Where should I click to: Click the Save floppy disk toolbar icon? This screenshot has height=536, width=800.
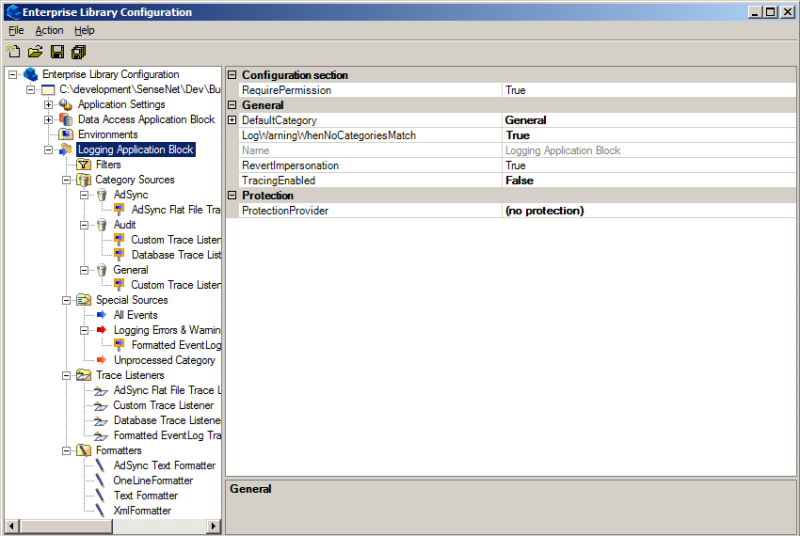click(x=57, y=52)
